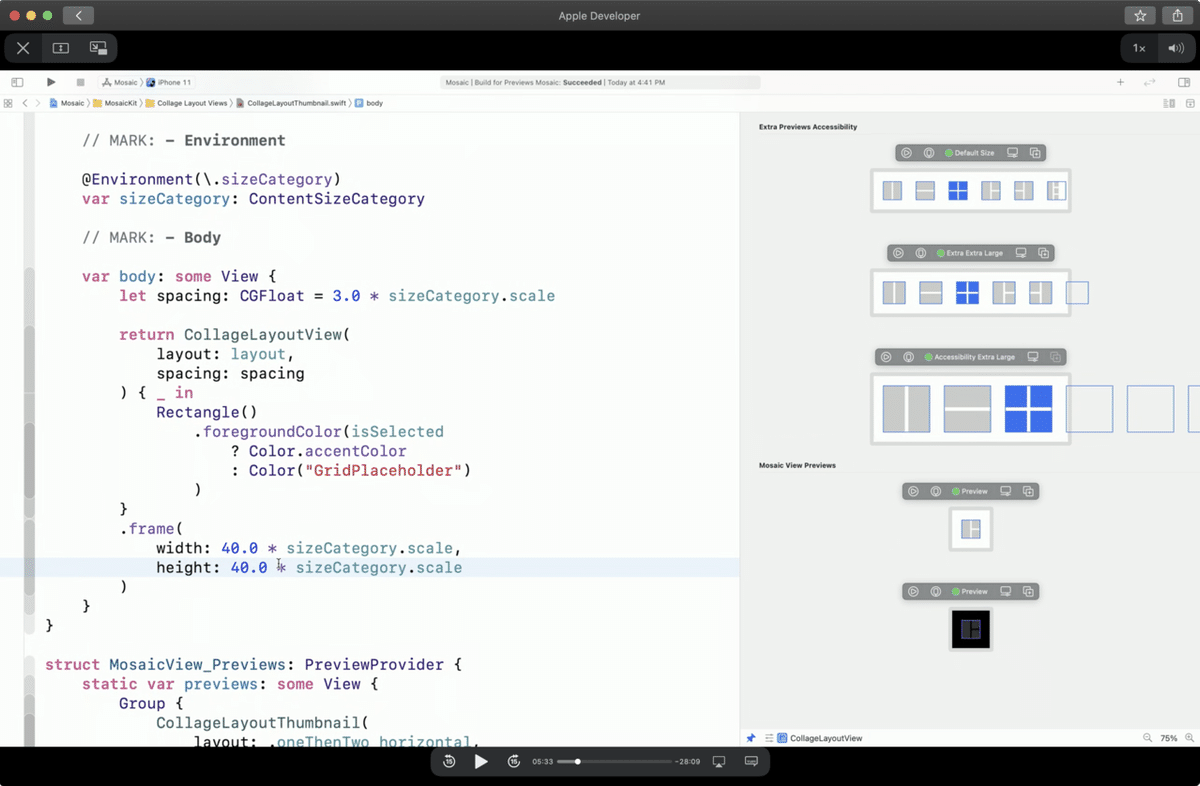Click the video progress slider
The height and width of the screenshot is (786, 1200).
(614, 761)
